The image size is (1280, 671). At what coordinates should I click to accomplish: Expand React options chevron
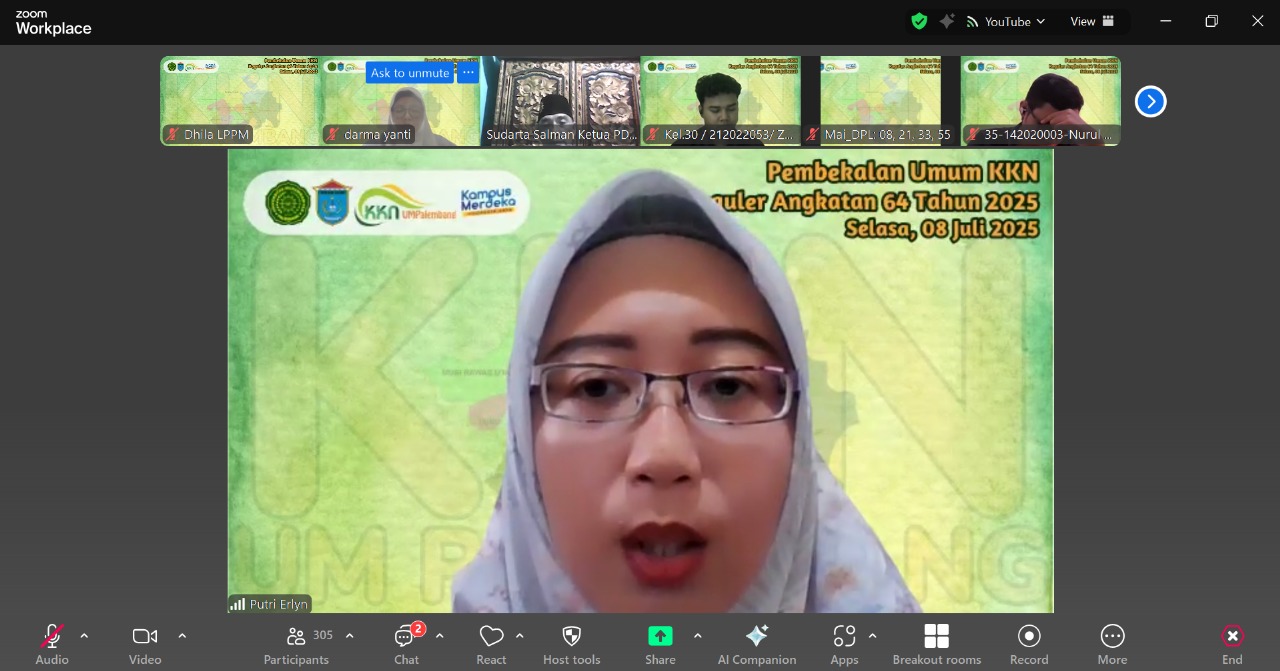(x=519, y=636)
